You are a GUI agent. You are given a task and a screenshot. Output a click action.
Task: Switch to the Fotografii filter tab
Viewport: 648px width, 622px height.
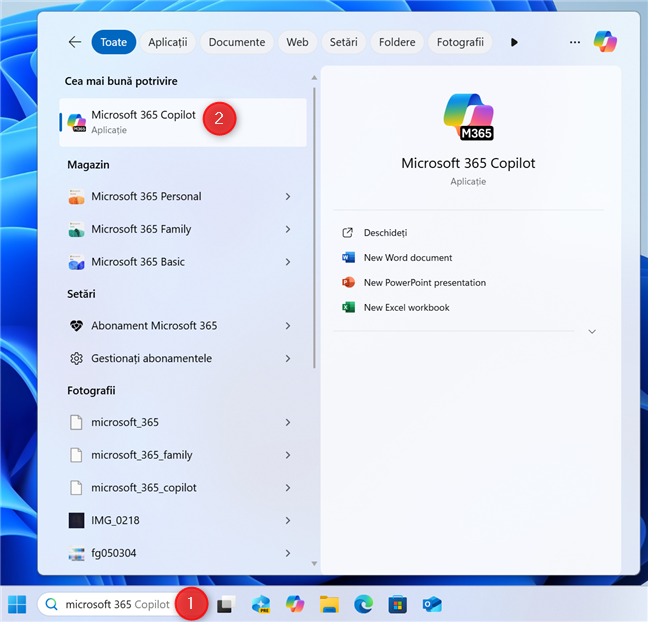[460, 42]
